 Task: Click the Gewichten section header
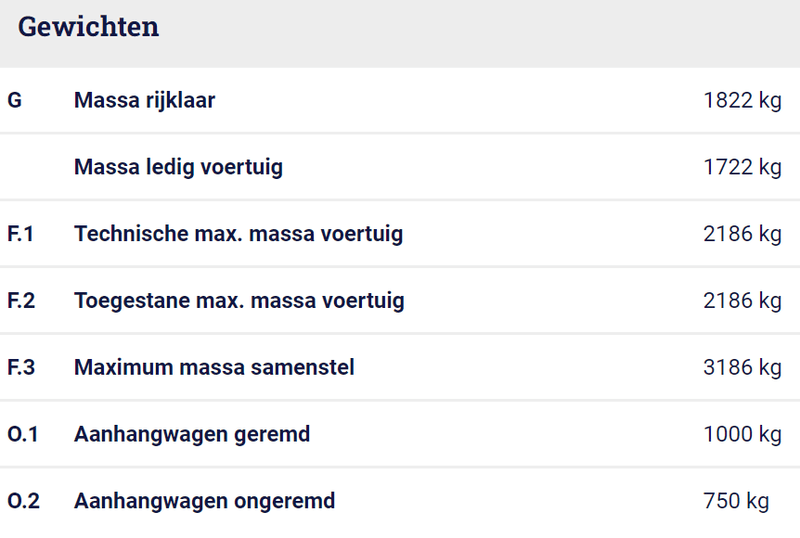coord(89,28)
